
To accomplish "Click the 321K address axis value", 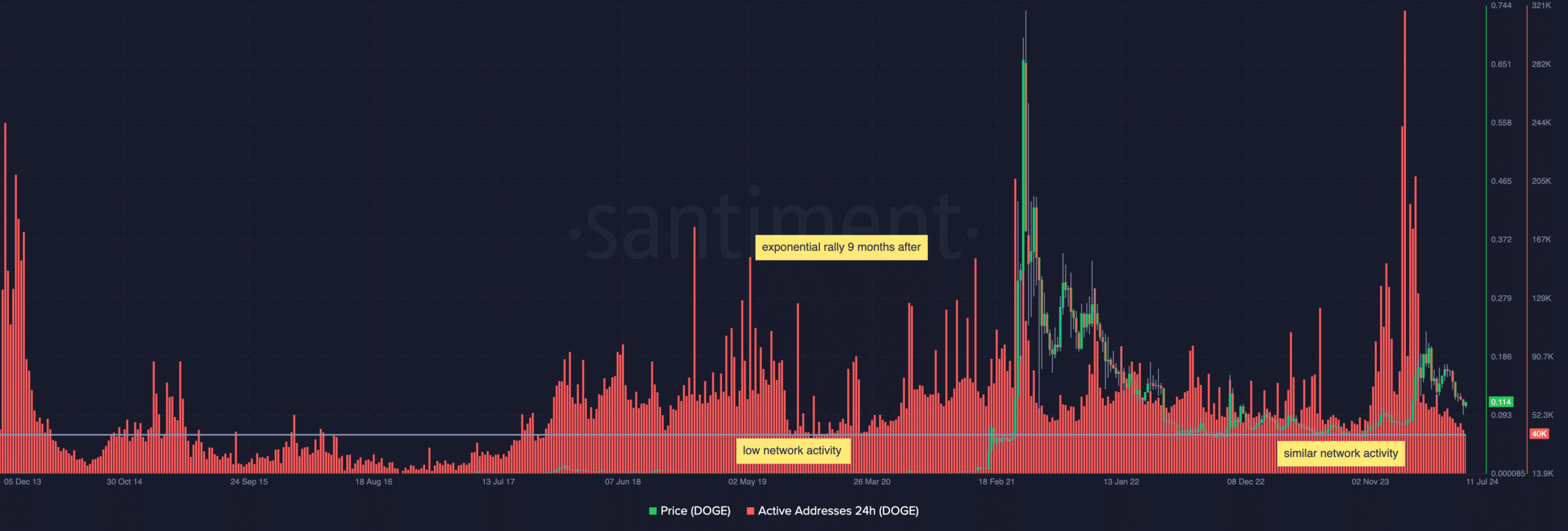I will click(x=1542, y=6).
